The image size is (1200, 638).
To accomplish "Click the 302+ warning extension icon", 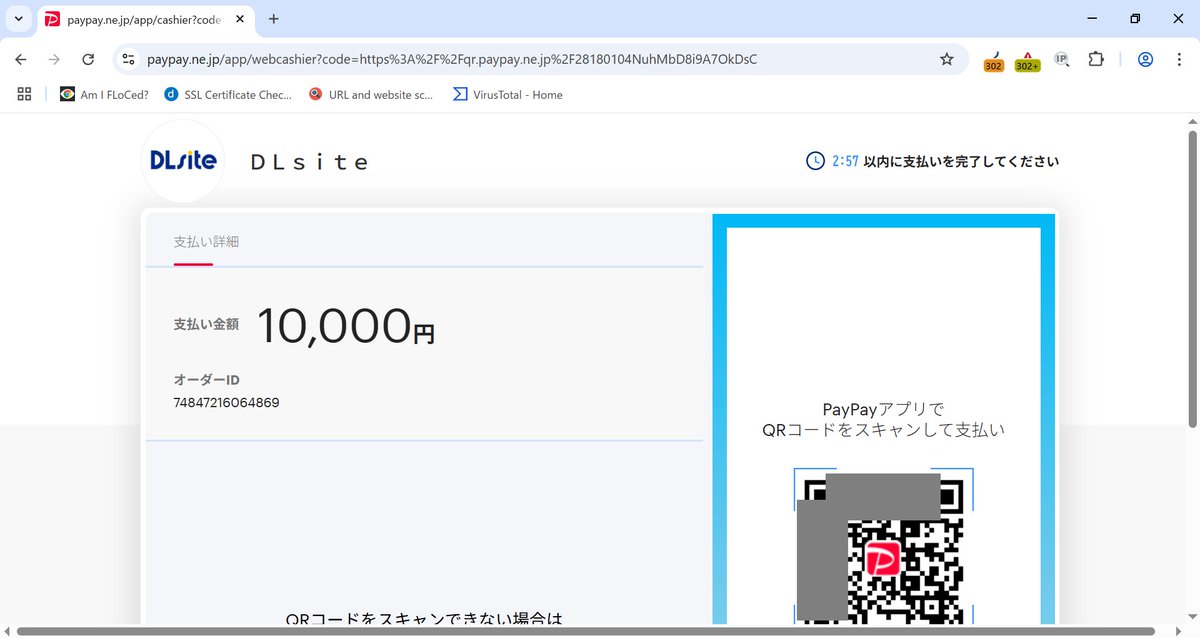I will (x=1027, y=60).
